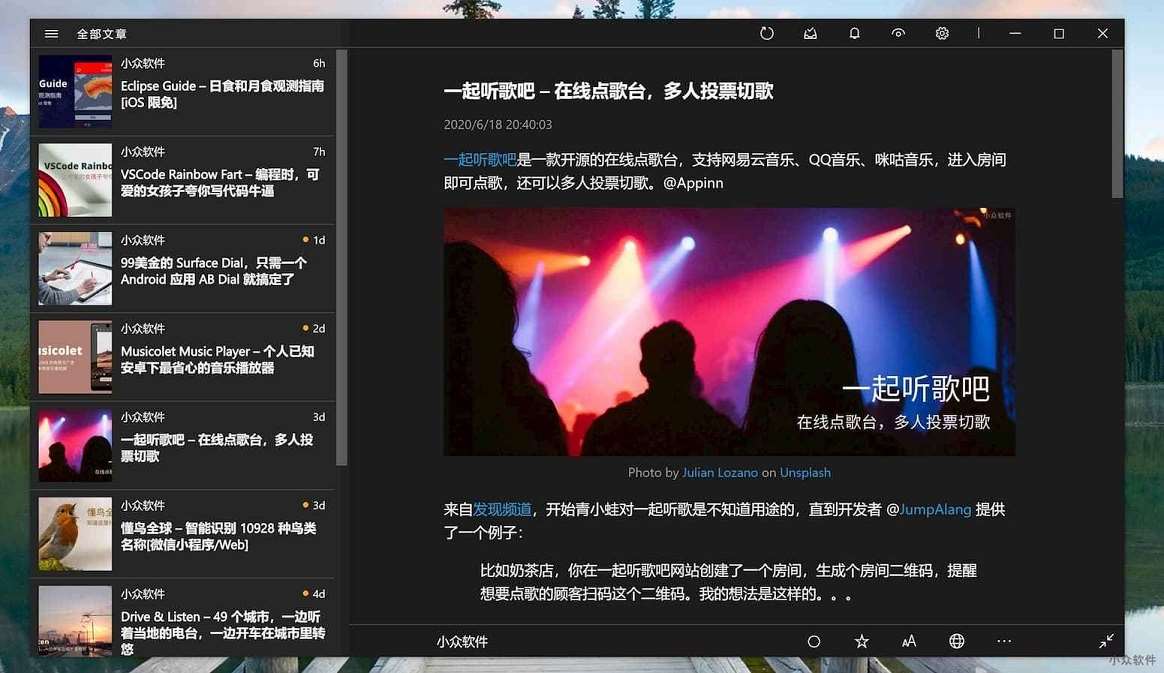Open settings gear icon
Viewport: 1164px width, 673px height.
click(942, 33)
